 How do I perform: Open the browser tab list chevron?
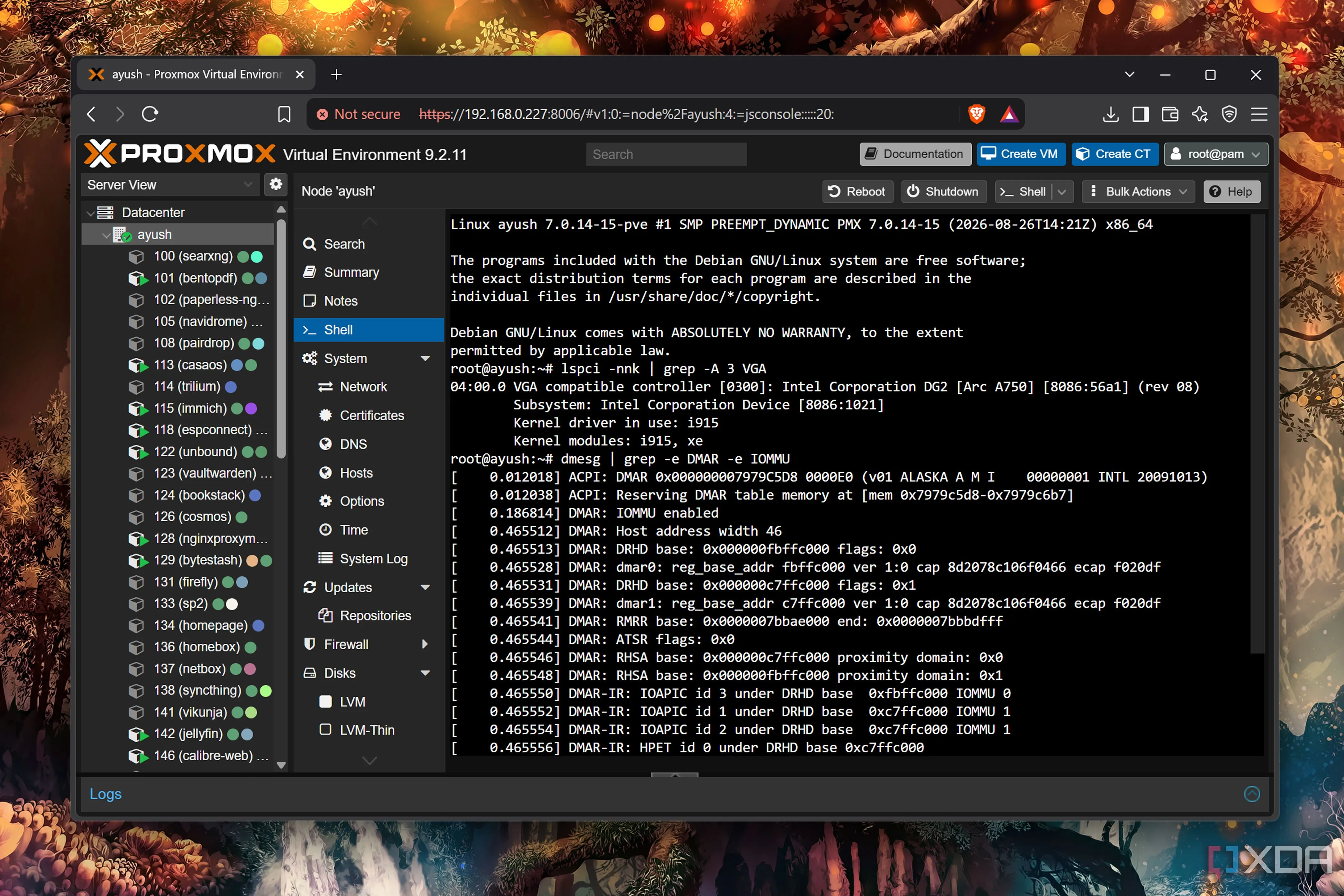[x=1129, y=75]
